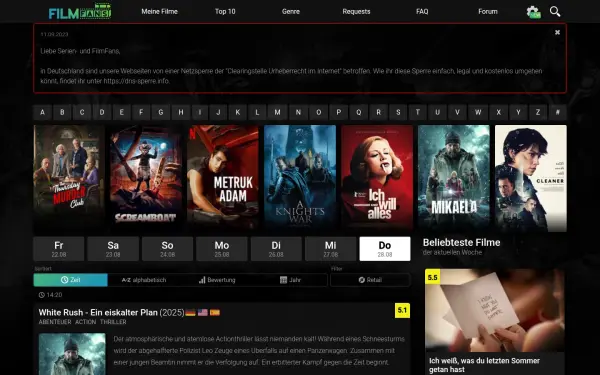Filter movies by letter J
Viewport: 600px width, 375px height.
(x=218, y=112)
